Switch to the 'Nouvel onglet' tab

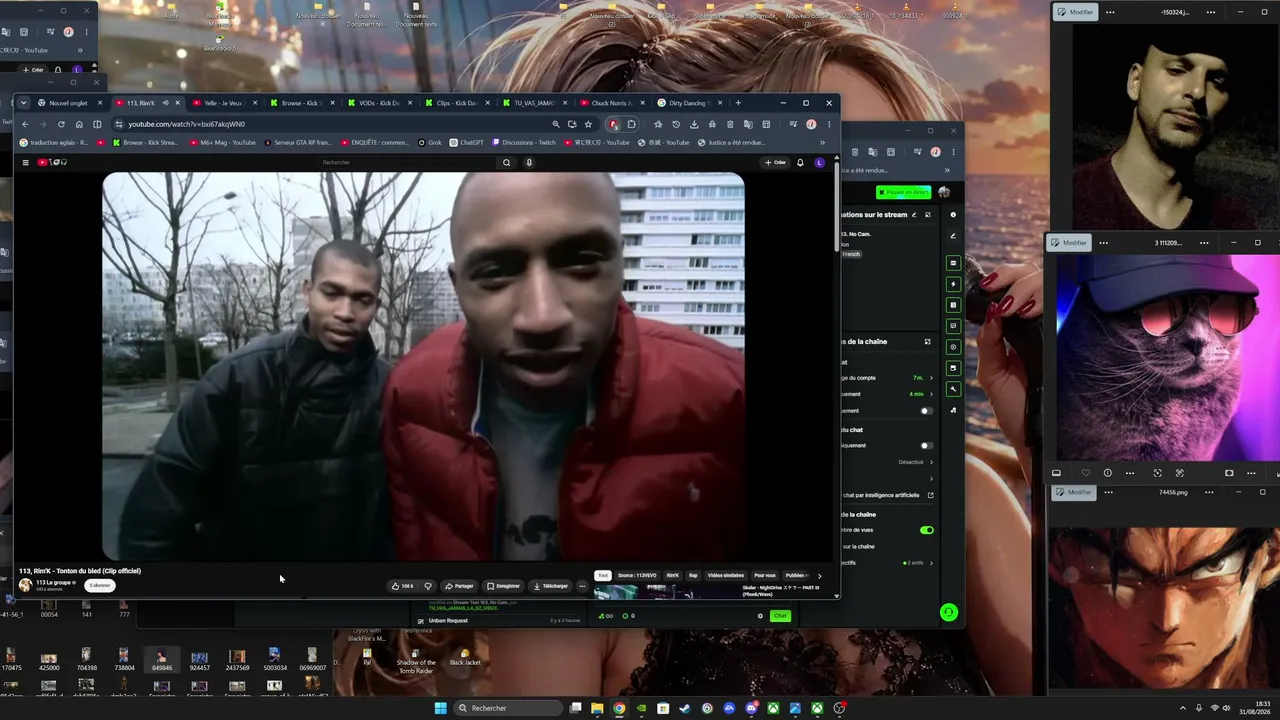[69, 103]
